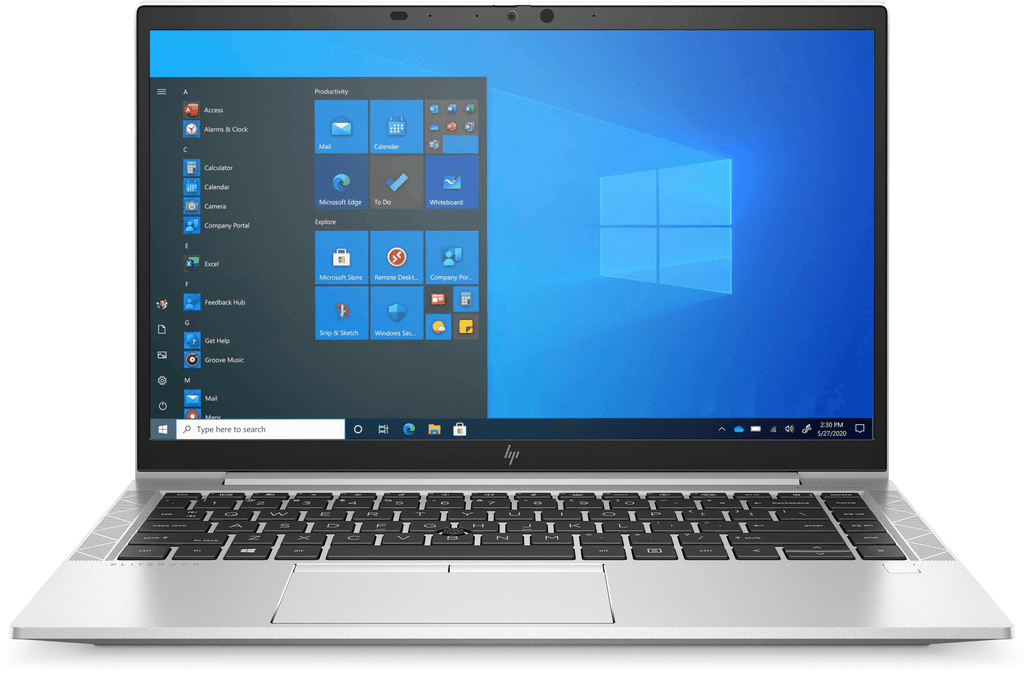Open the small Weather tile
Viewport: 1024px width, 675px height.
[438, 326]
